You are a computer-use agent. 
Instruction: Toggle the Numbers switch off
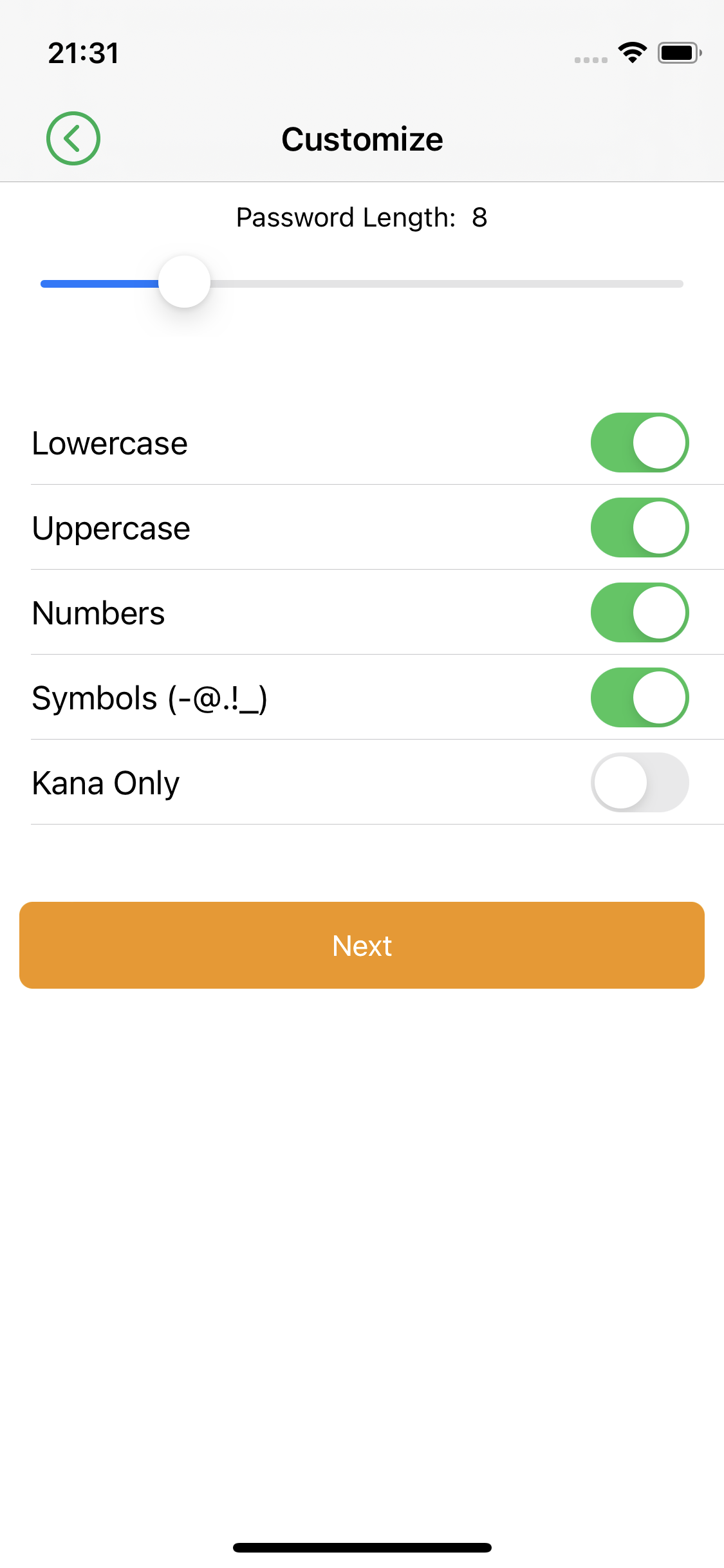[x=640, y=613]
